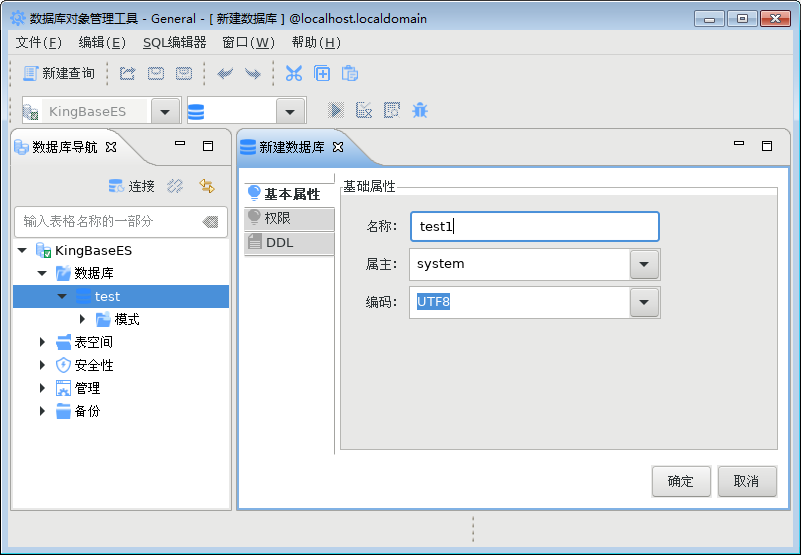Click the redo arrow icon

coord(253,74)
